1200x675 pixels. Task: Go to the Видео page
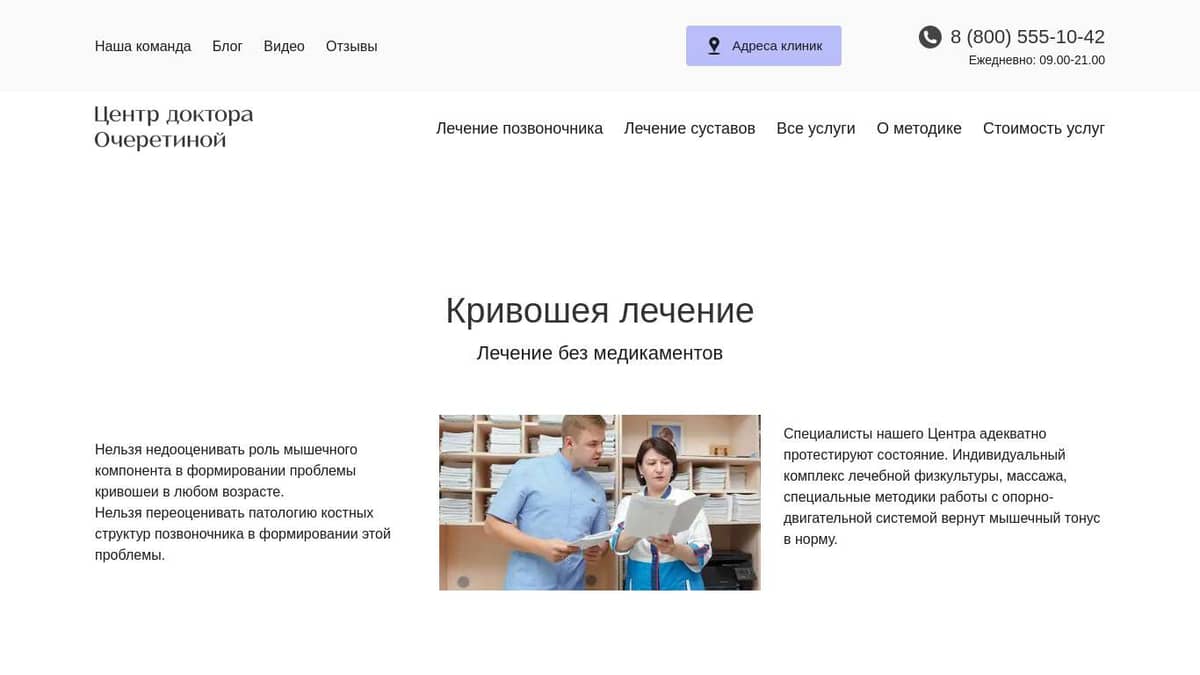coord(284,45)
